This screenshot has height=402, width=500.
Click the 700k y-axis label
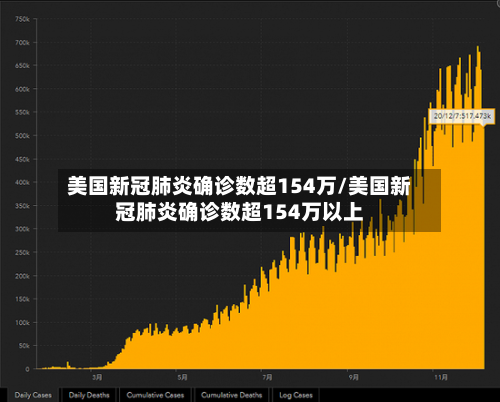pyautogui.click(x=22, y=43)
